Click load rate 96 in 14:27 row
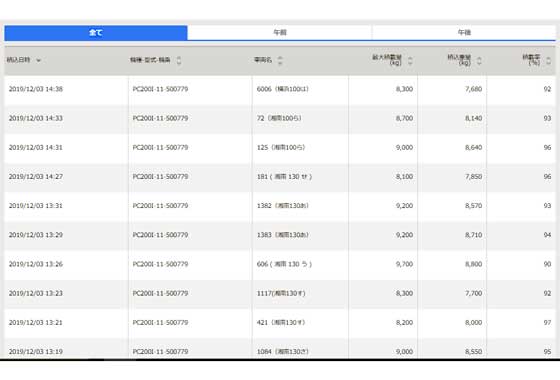This screenshot has width=560, height=380. [548, 176]
